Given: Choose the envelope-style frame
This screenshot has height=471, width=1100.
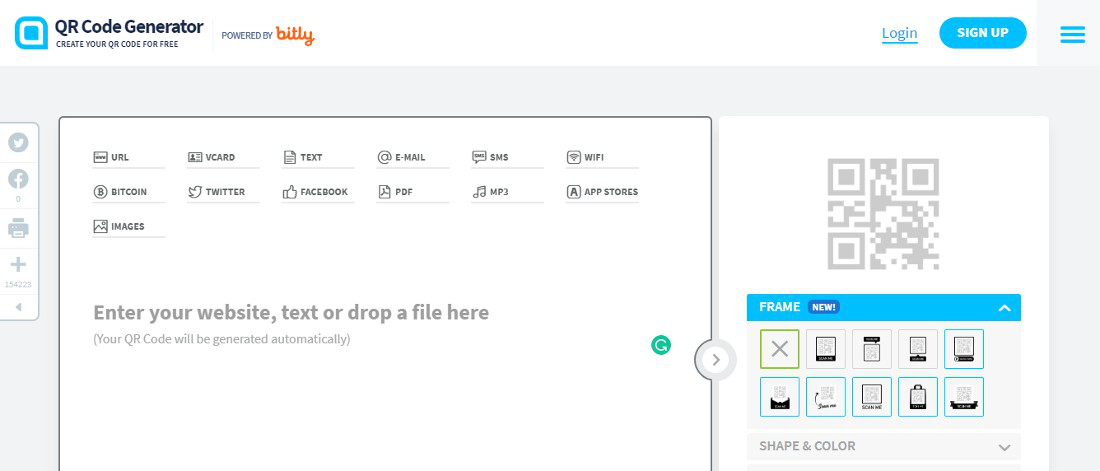Looking at the screenshot, I should pos(779,397).
